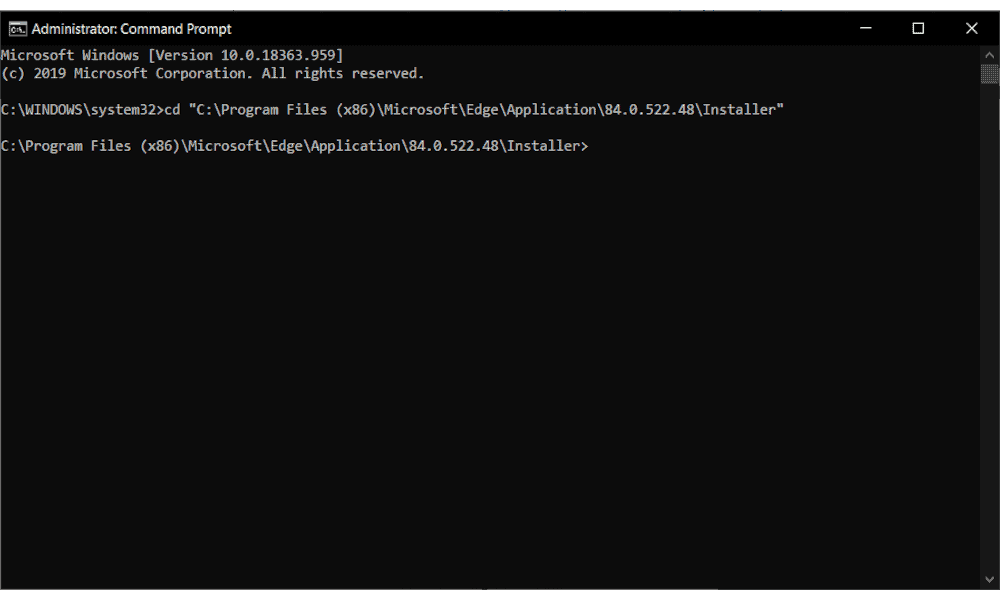Click the 'C:\WINDOWS\system32>' prompt text

[x=82, y=110]
